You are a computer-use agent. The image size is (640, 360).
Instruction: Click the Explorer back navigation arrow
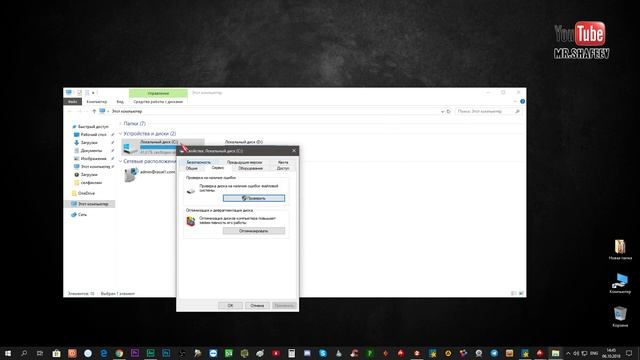(69, 111)
